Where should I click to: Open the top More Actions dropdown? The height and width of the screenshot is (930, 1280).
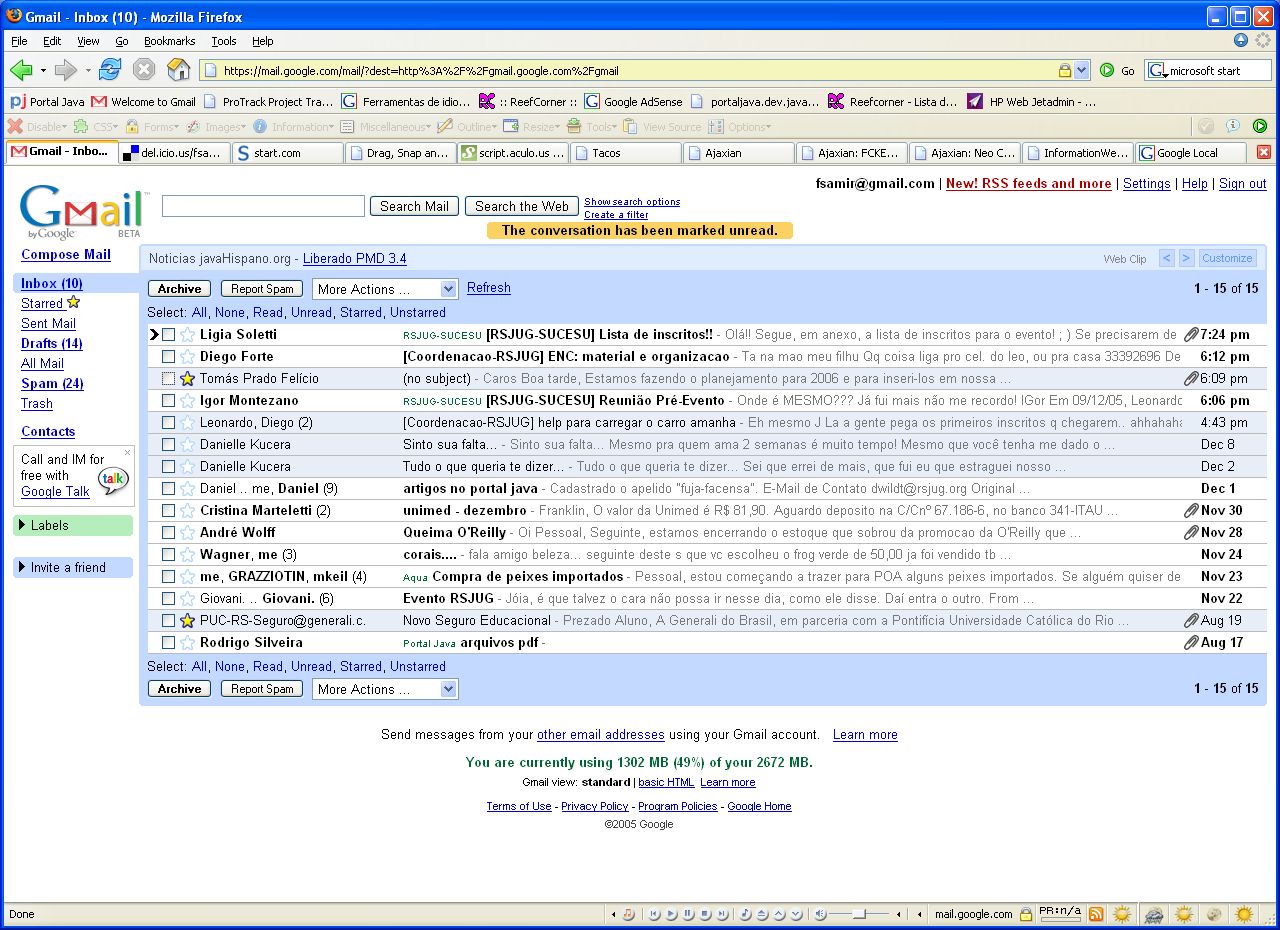(385, 289)
